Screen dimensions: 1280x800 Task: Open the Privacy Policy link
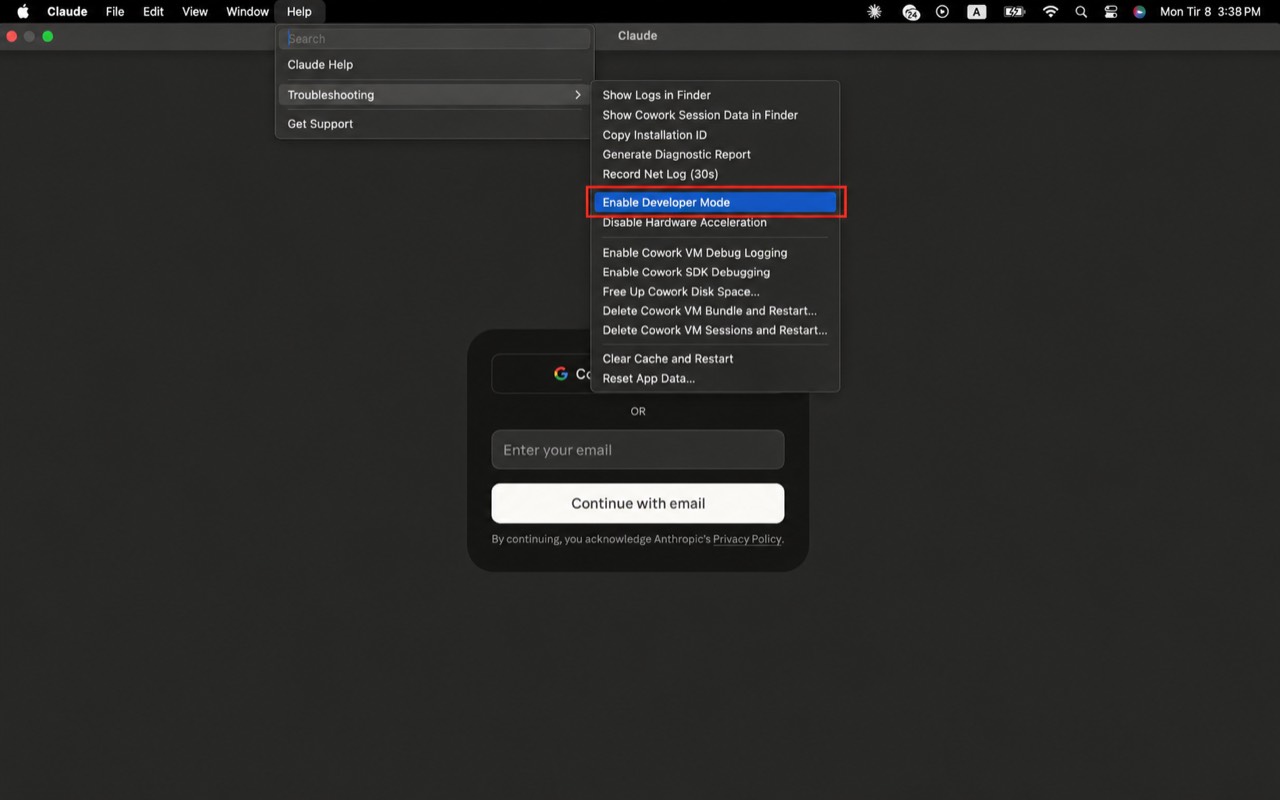point(747,539)
